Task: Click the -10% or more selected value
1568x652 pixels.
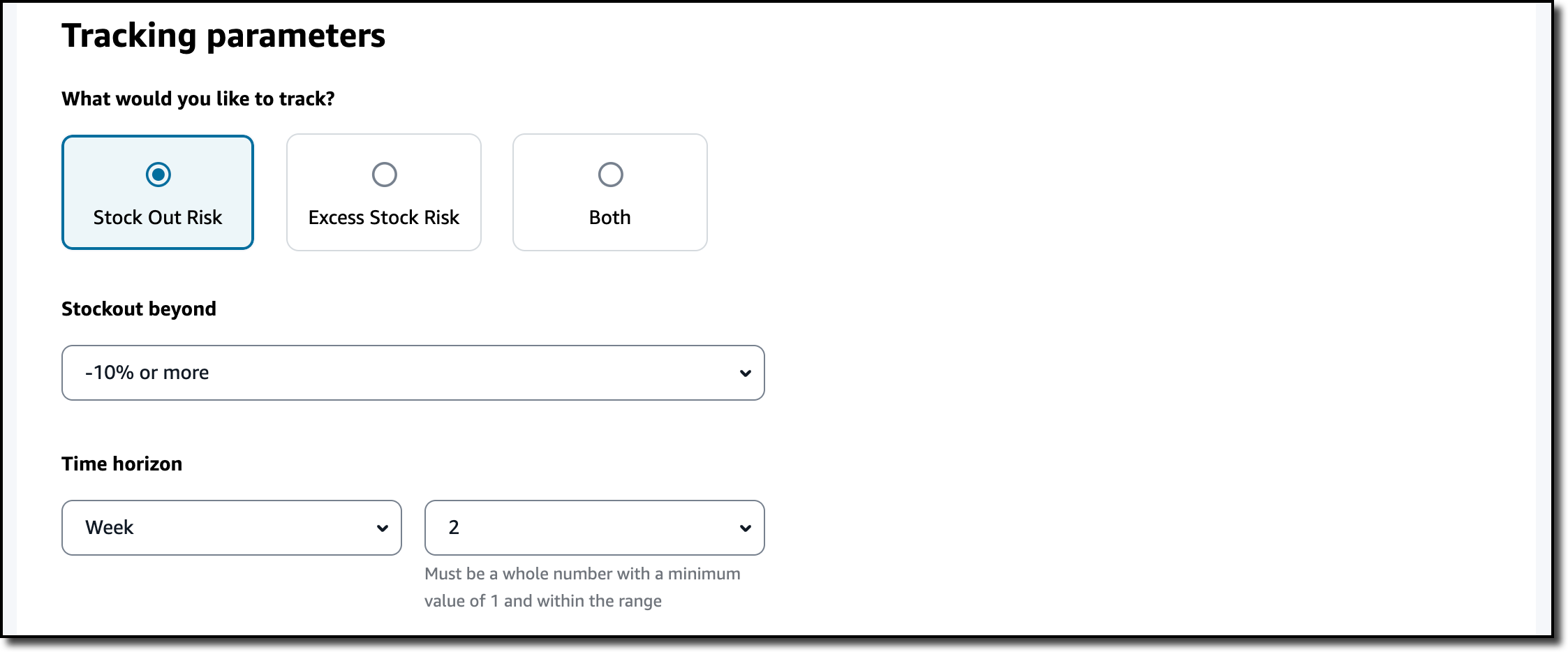Action: point(147,373)
